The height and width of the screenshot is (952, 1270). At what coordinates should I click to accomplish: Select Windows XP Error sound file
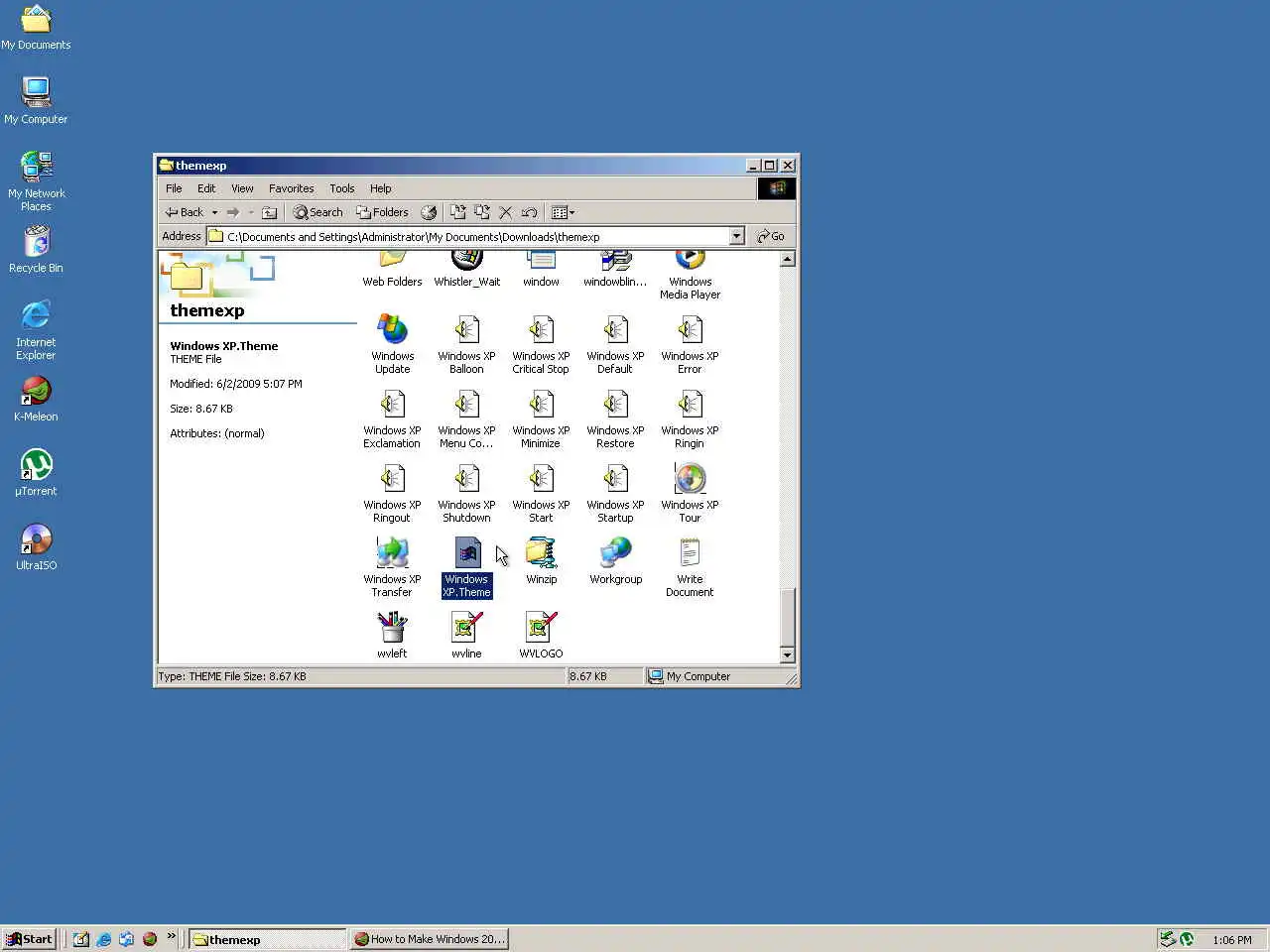(x=691, y=344)
